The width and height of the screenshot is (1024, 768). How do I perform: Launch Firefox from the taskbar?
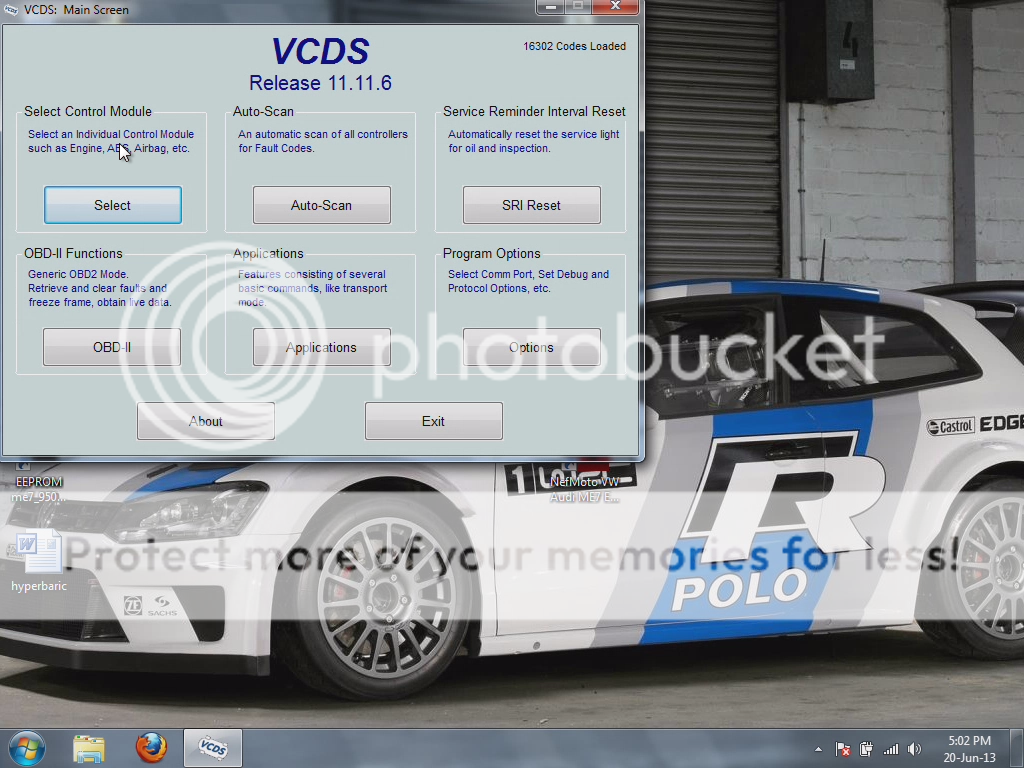point(151,748)
